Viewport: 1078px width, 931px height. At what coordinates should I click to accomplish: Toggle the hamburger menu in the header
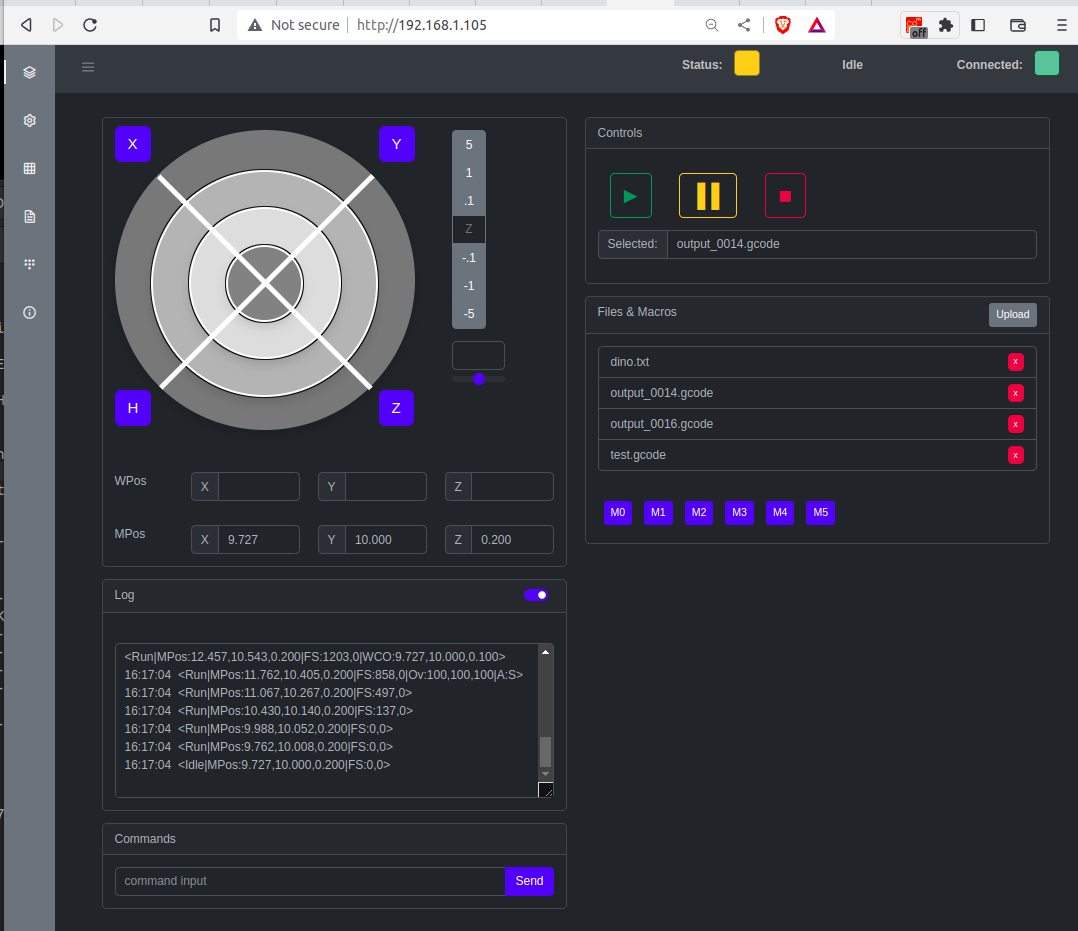(88, 67)
